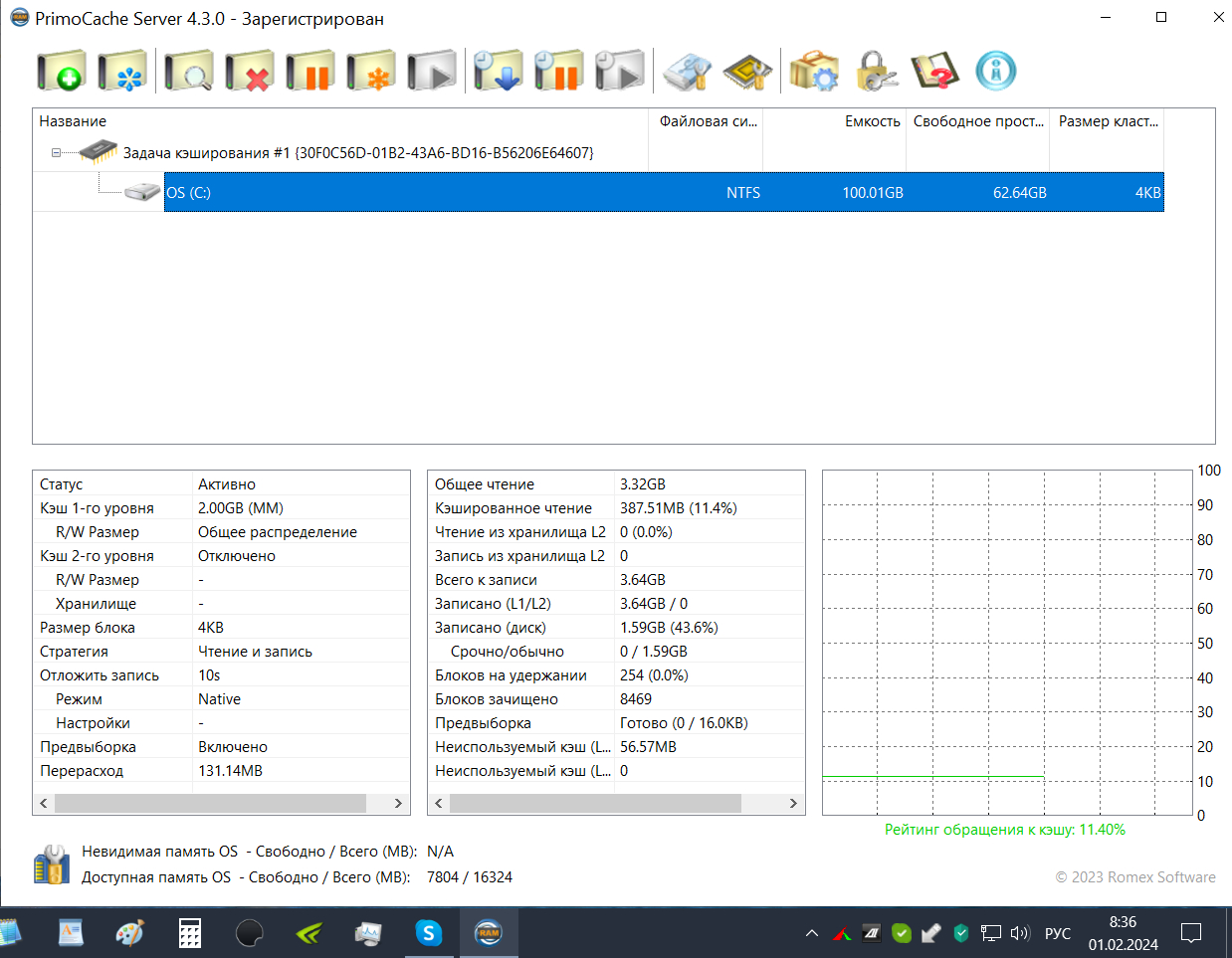Open invisible memory management (chip with wrench icon)
Image resolution: width=1232 pixels, height=958 pixels.
coord(747,72)
